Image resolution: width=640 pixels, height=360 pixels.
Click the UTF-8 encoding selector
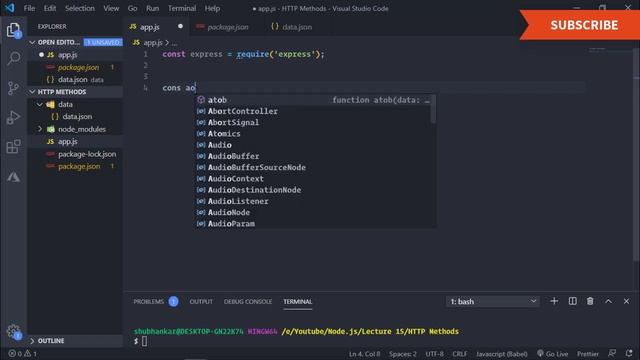coord(434,354)
